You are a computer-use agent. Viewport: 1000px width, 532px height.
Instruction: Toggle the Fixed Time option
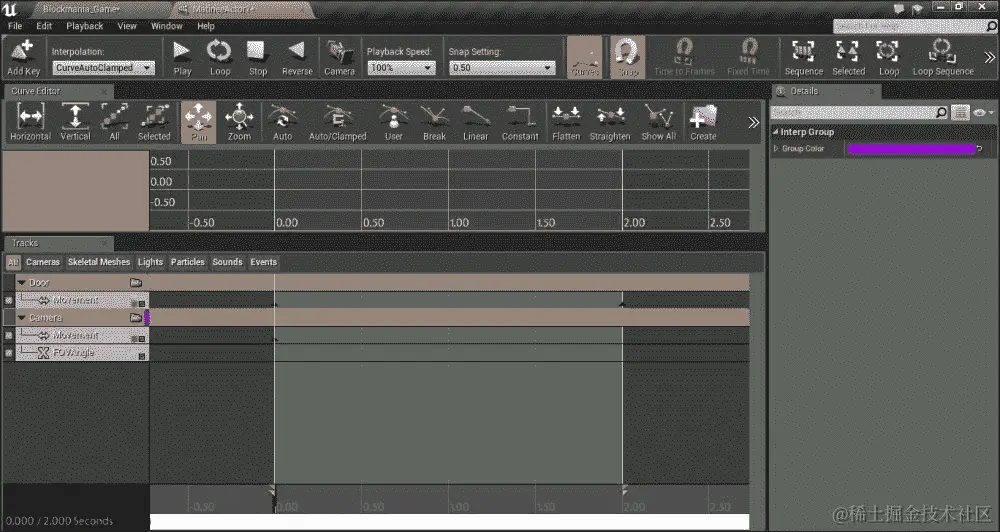pyautogui.click(x=749, y=57)
